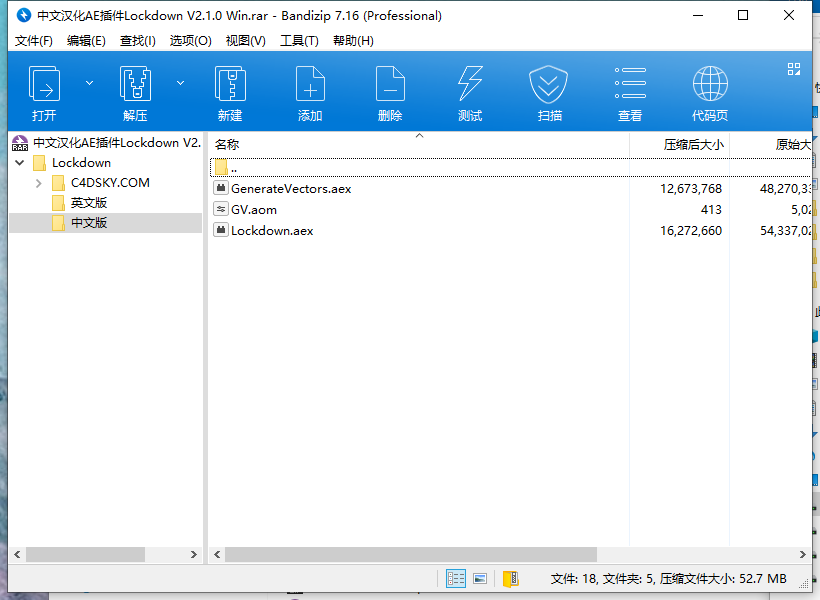Click the 新建 (New archive) toolbar icon
820x600 pixels.
[x=230, y=83]
